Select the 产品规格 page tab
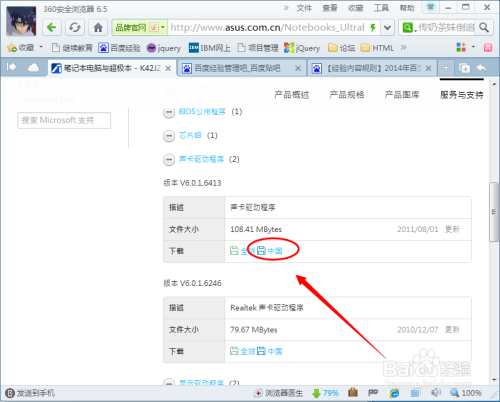The width and height of the screenshot is (500, 402). click(347, 95)
